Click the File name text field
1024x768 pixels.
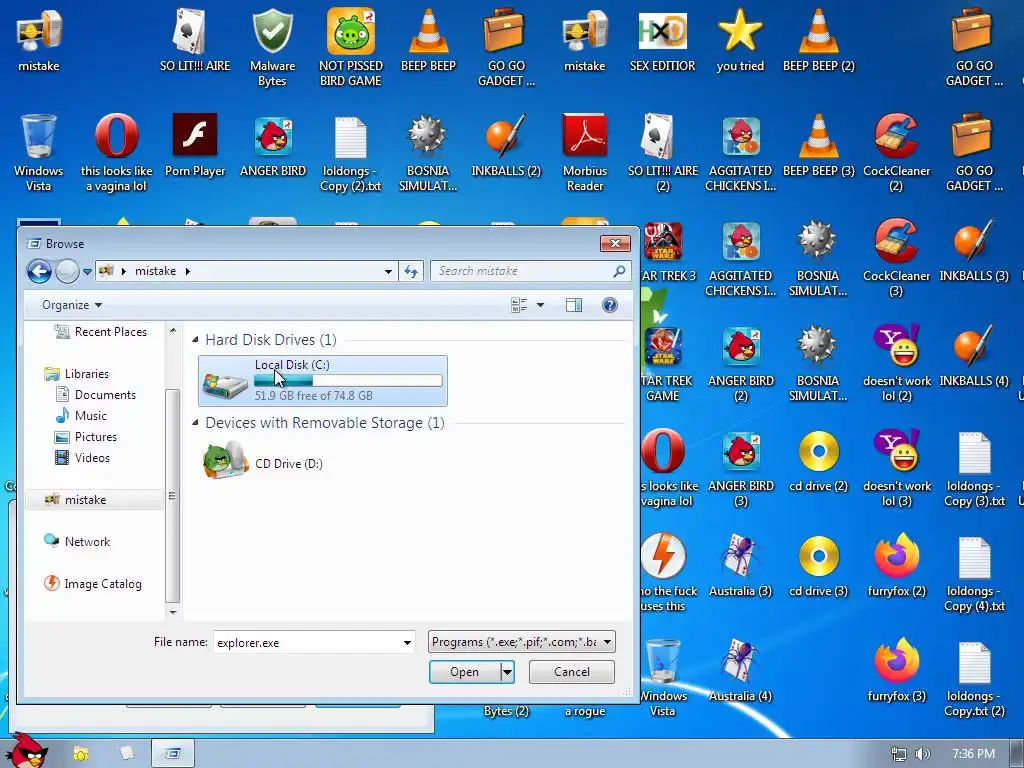click(307, 643)
